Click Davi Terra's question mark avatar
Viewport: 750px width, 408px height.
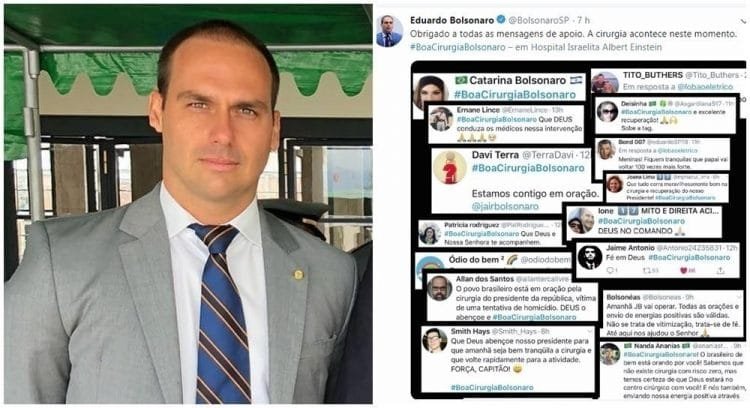[x=450, y=167]
